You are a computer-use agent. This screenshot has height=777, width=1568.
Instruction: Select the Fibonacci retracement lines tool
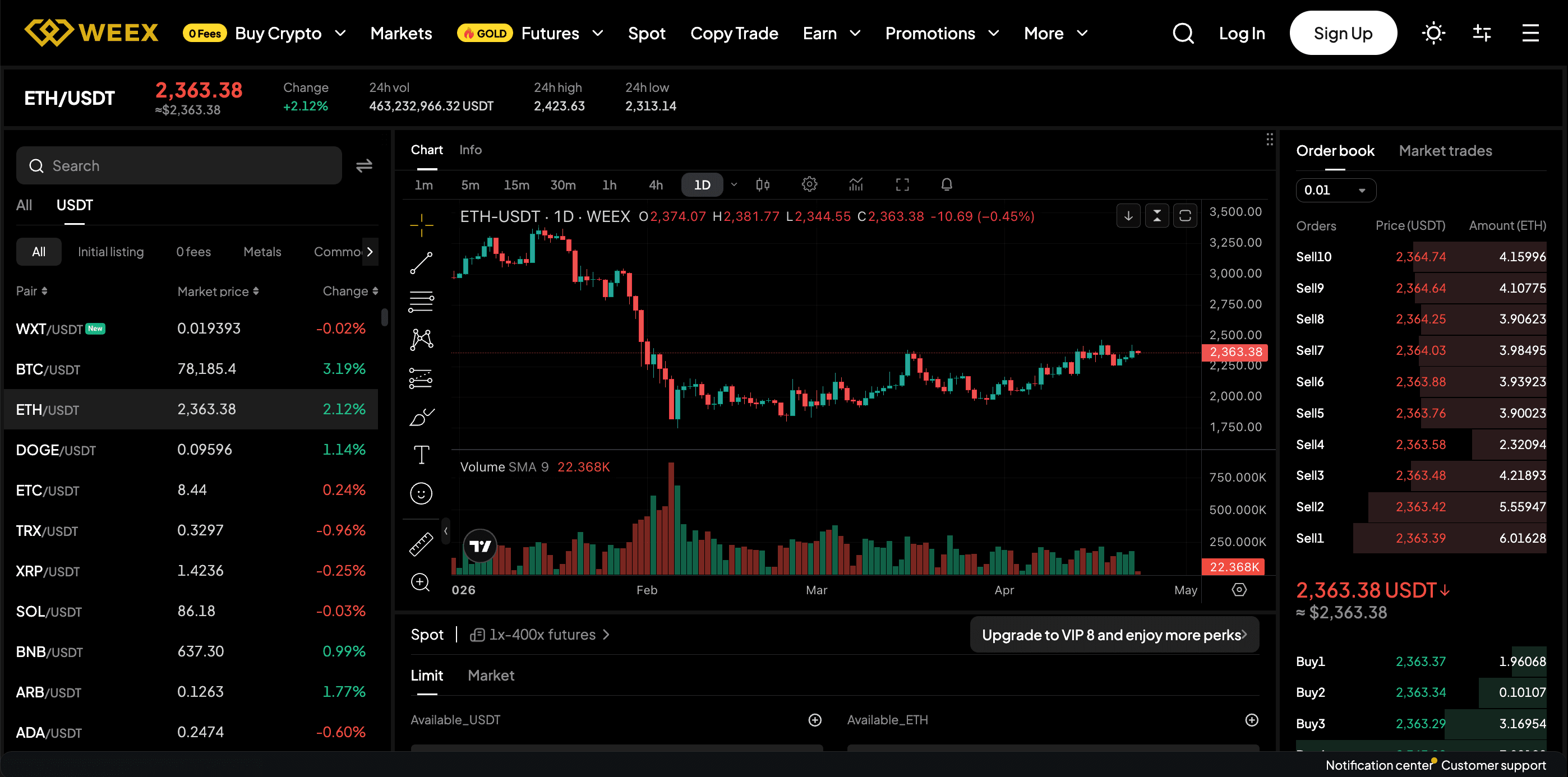tap(421, 301)
